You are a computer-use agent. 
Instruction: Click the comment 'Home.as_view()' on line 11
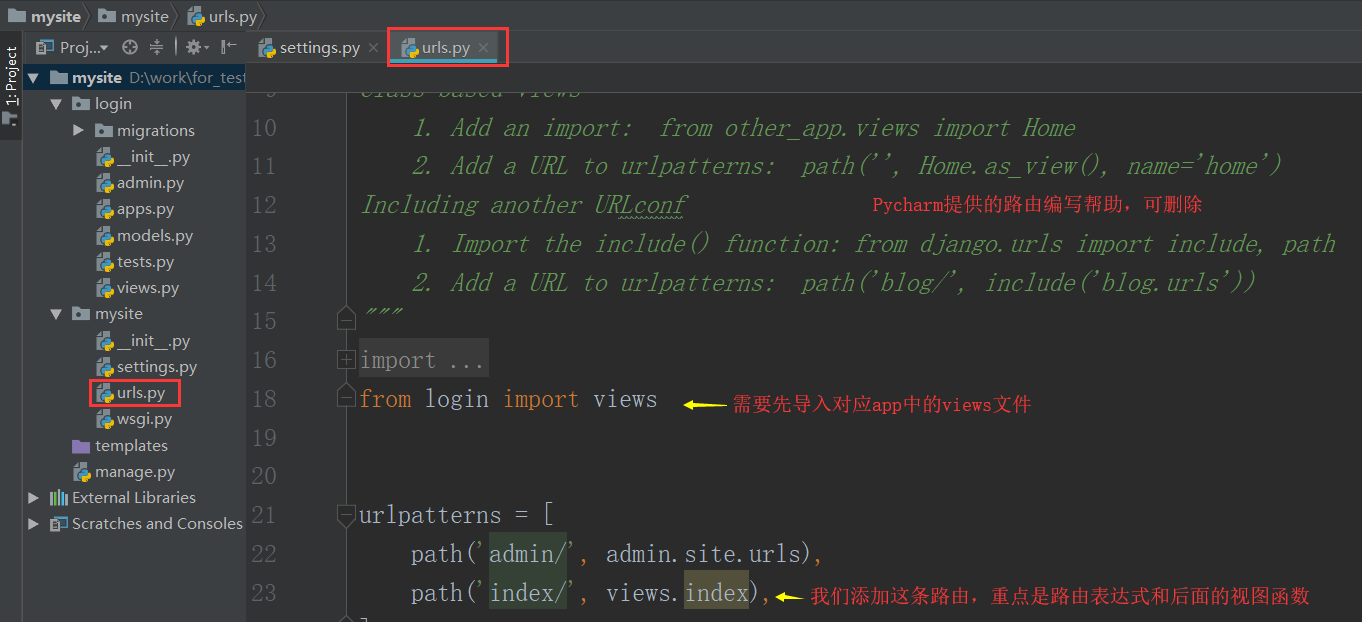tap(1010, 166)
